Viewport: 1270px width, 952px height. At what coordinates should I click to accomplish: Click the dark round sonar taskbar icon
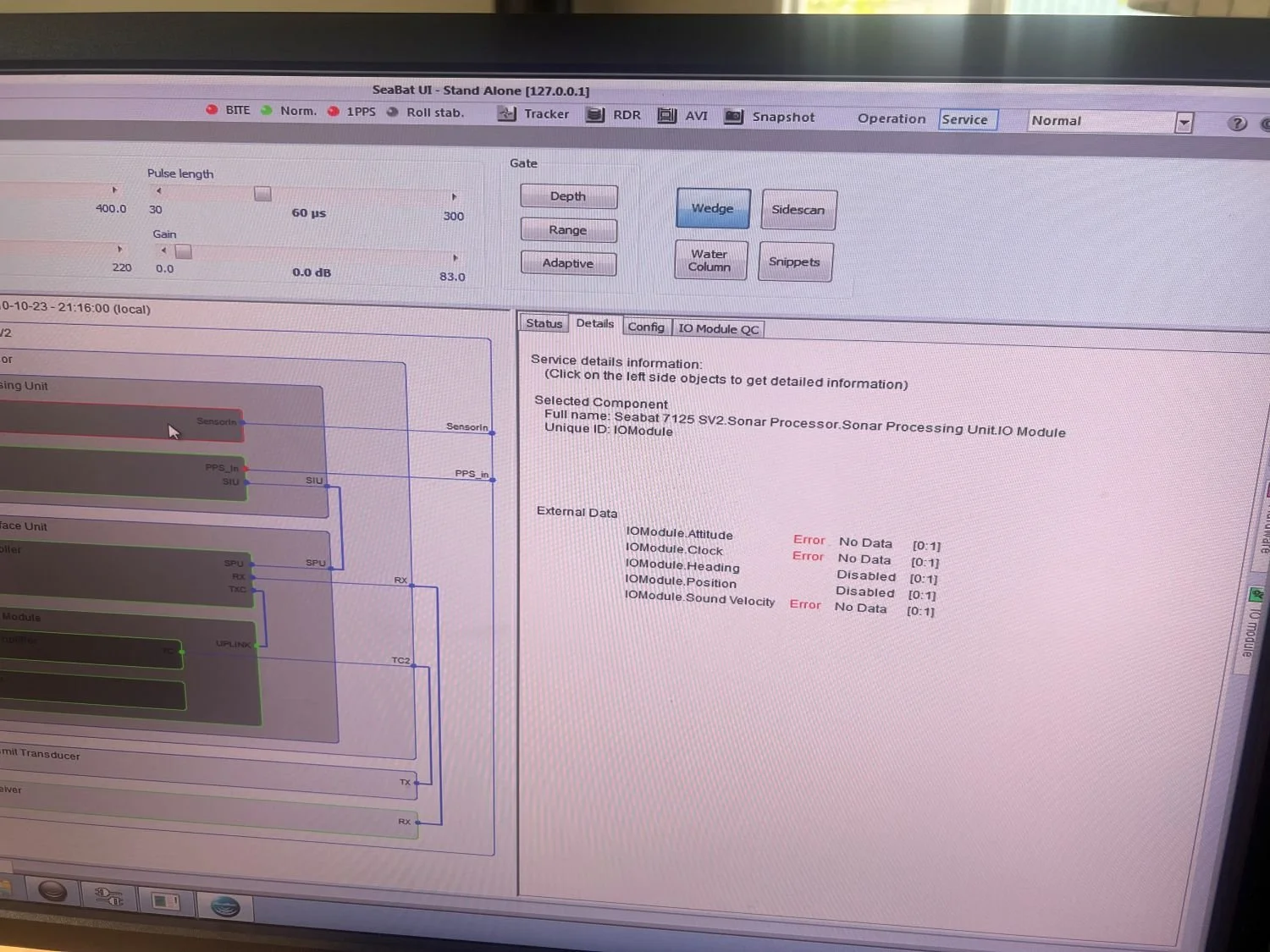(52, 892)
